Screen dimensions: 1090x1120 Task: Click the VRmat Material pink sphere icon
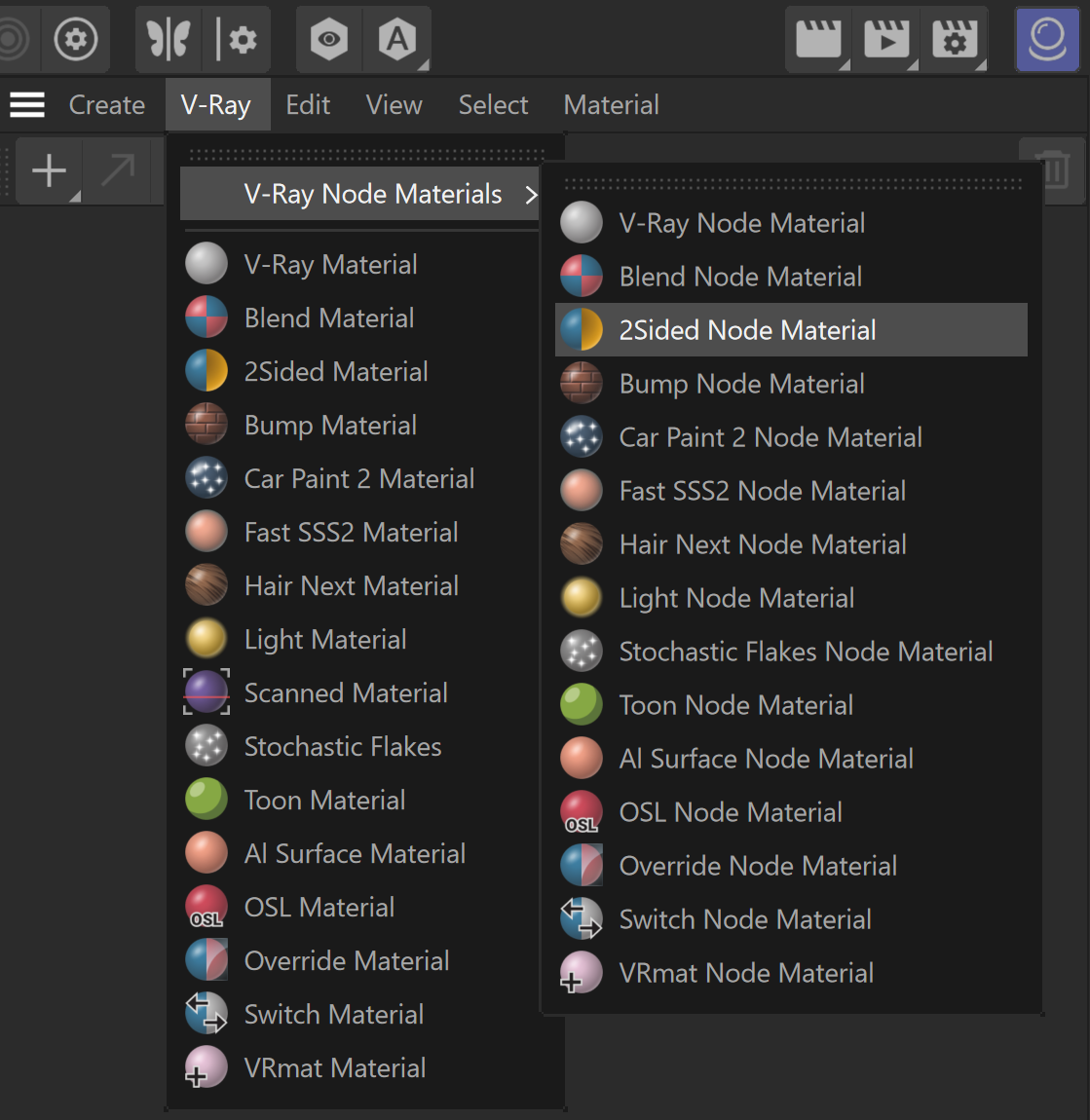207,1067
